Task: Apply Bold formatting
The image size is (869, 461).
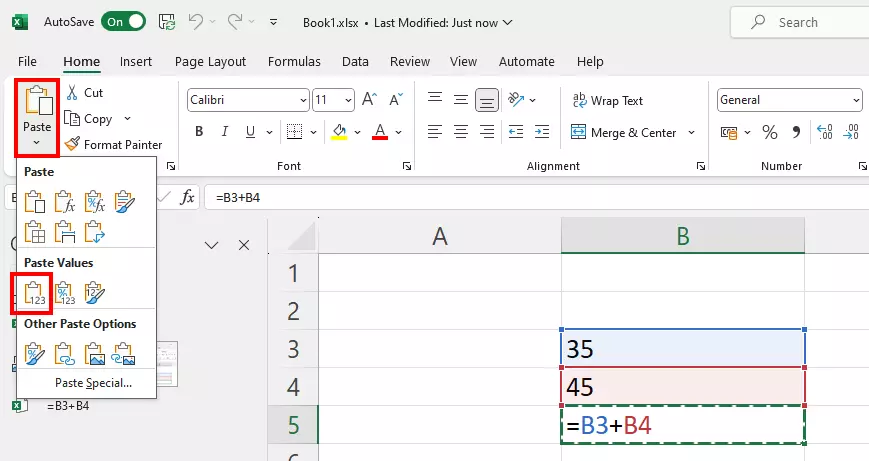Action: click(199, 132)
